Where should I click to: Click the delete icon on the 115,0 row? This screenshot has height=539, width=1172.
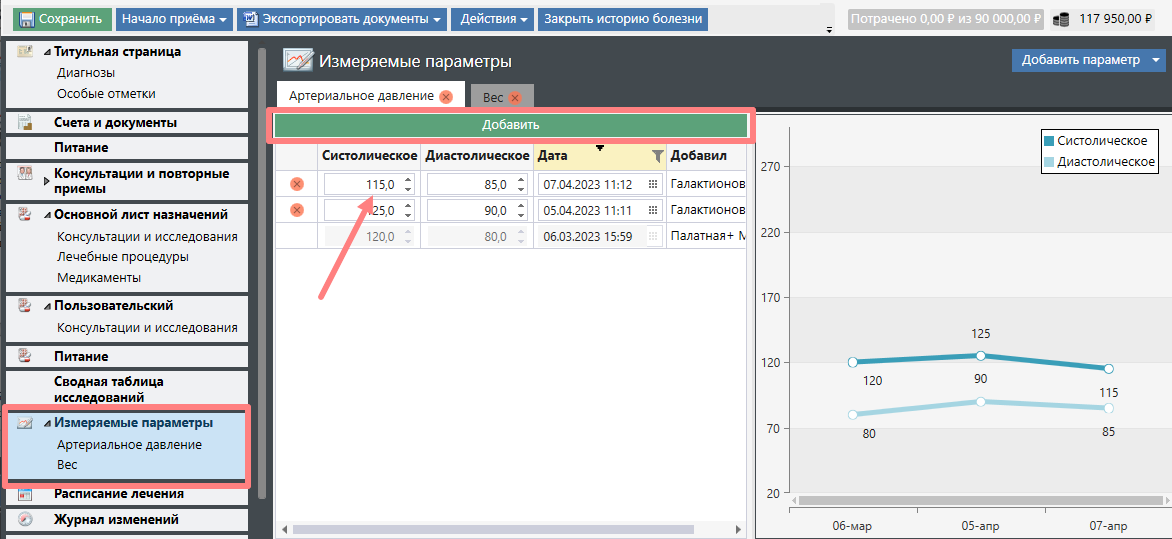click(297, 184)
